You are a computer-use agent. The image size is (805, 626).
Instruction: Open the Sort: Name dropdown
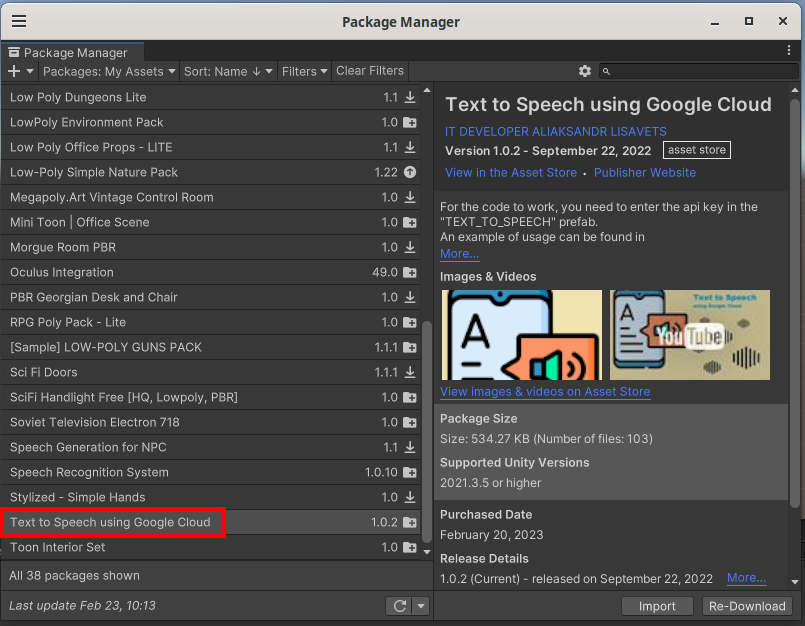pos(228,71)
